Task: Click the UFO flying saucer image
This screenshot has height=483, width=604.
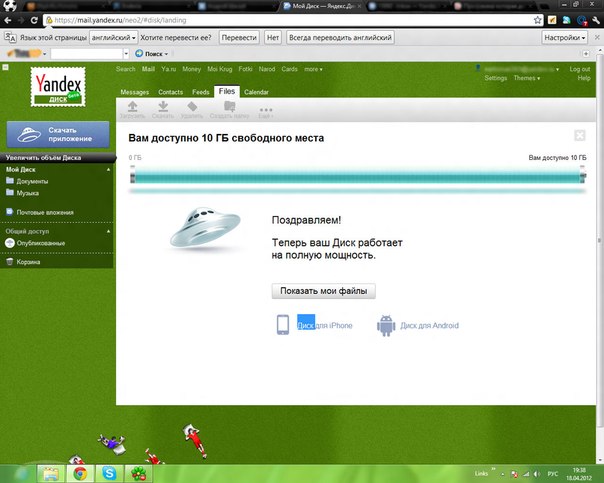Action: (206, 227)
